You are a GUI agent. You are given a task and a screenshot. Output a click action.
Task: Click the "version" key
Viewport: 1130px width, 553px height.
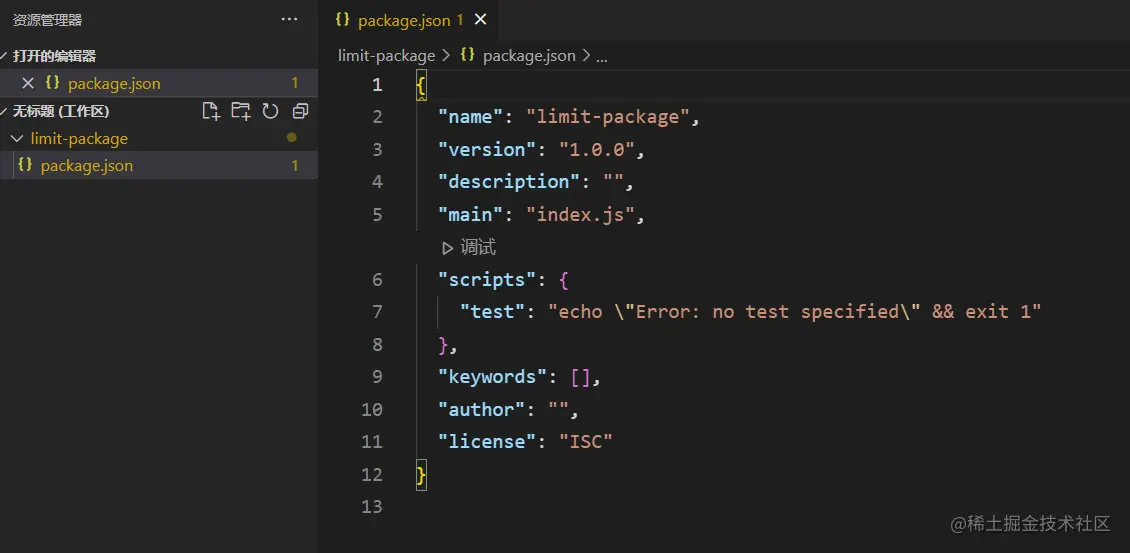point(486,150)
